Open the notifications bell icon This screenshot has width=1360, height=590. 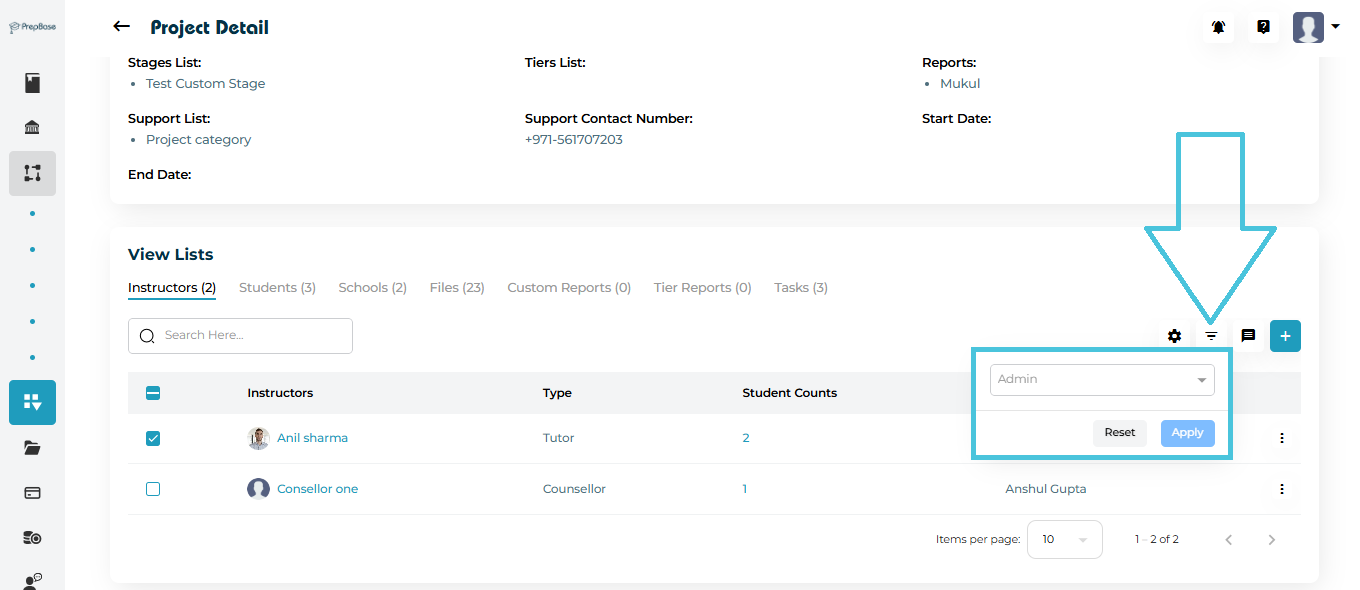click(x=1218, y=27)
